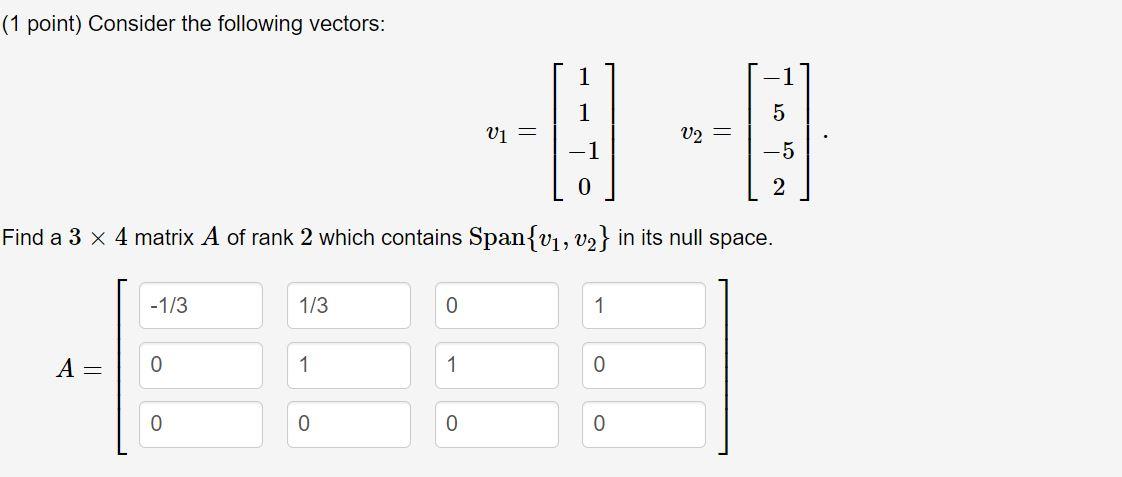Click row three, column four entry of A

[x=643, y=424]
